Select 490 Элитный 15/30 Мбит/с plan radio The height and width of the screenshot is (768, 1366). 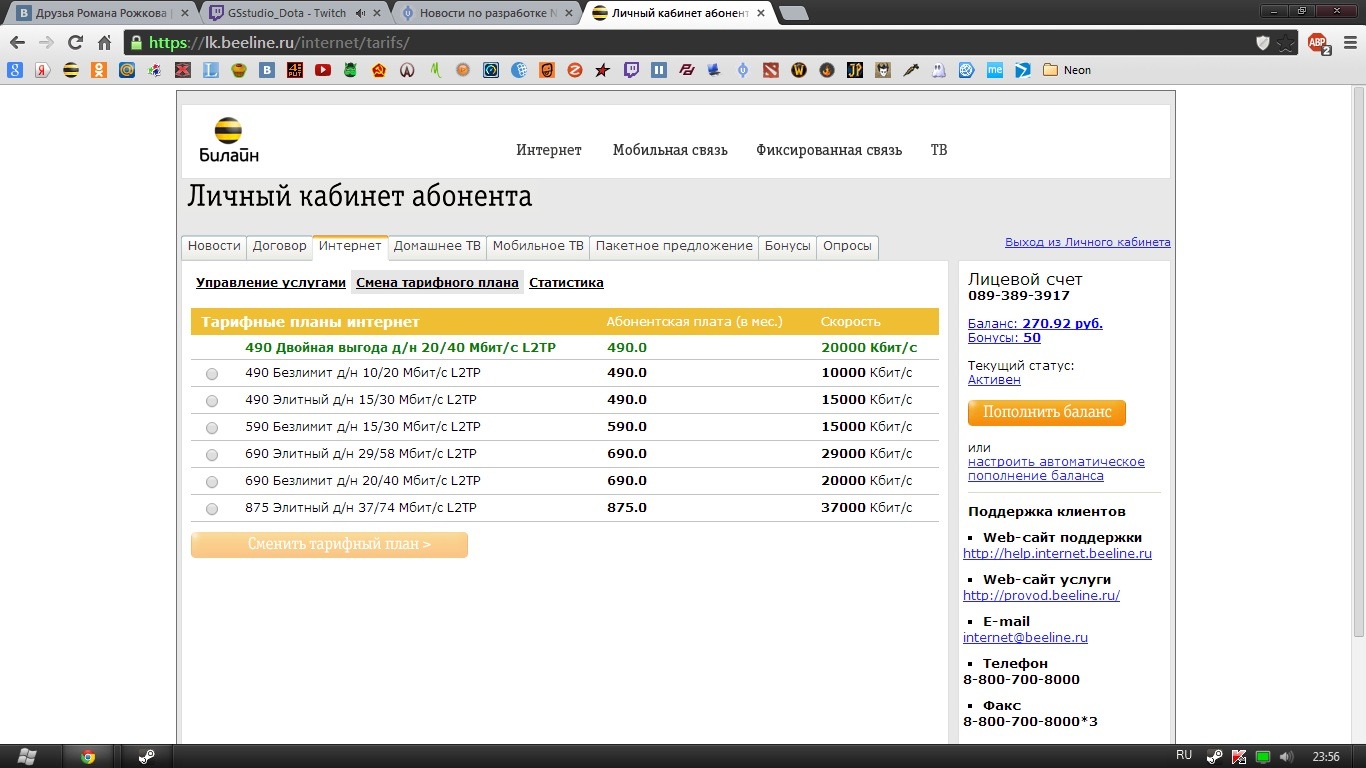pyautogui.click(x=212, y=401)
